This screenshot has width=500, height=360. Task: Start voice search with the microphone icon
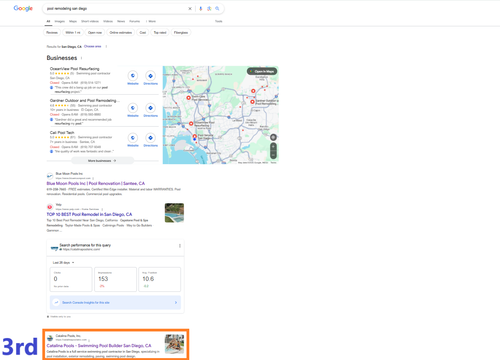pos(201,9)
